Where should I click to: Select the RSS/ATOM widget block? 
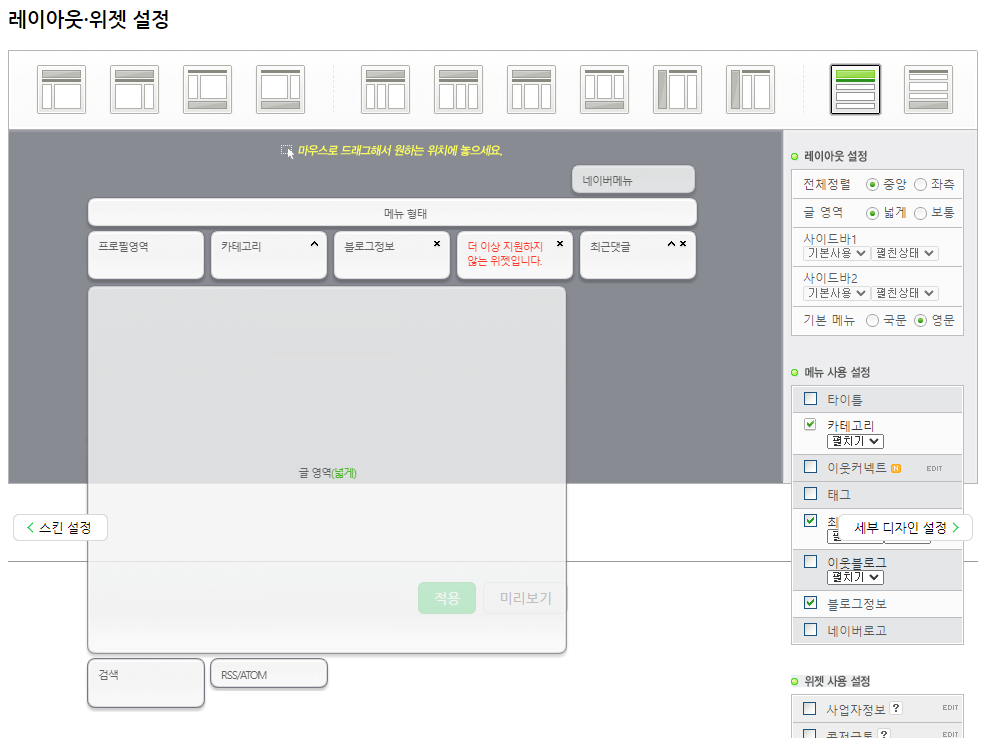(x=269, y=674)
